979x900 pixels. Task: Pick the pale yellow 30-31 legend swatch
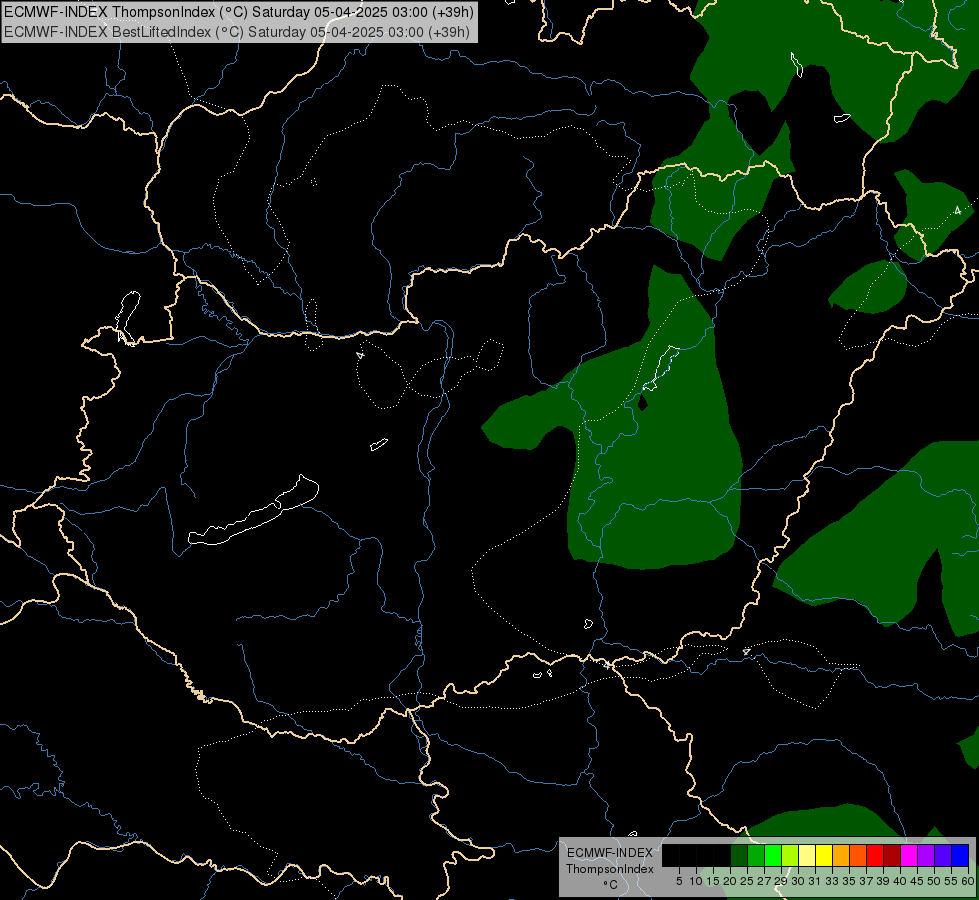tap(807, 855)
